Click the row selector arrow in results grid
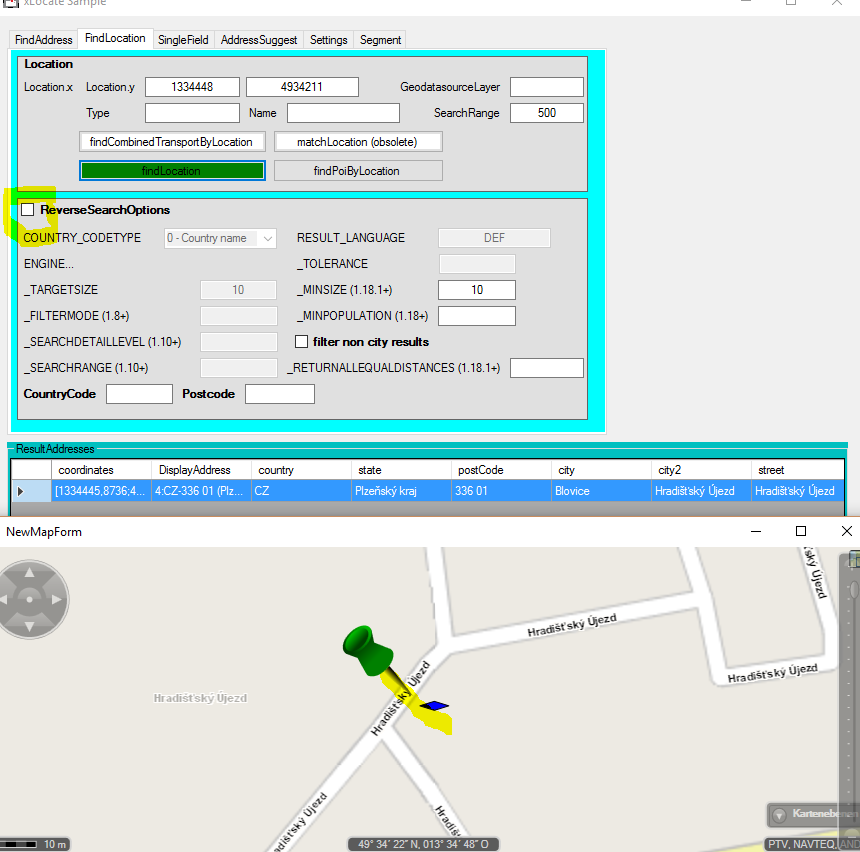This screenshot has width=860, height=852. [22, 491]
